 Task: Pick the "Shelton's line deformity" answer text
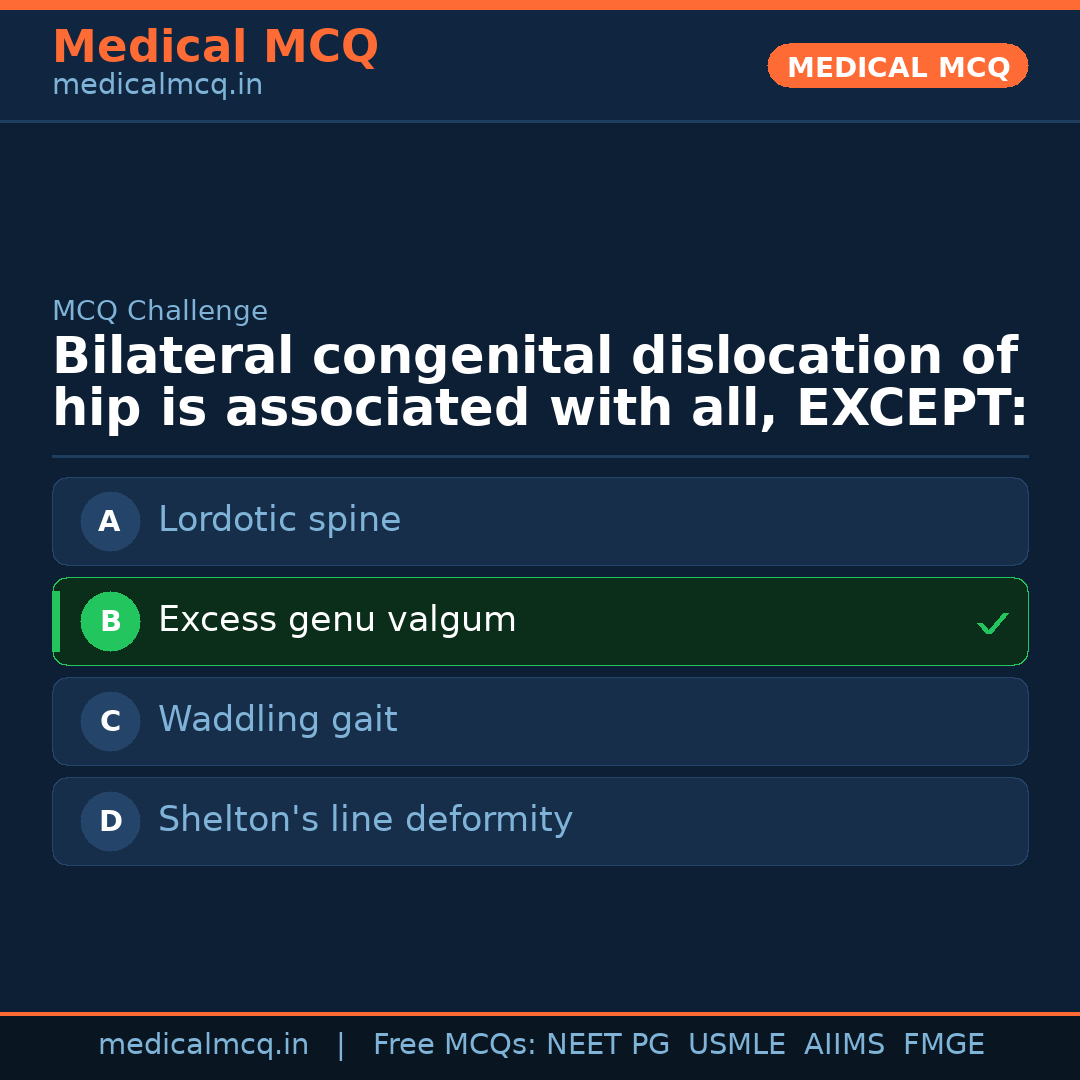click(365, 820)
